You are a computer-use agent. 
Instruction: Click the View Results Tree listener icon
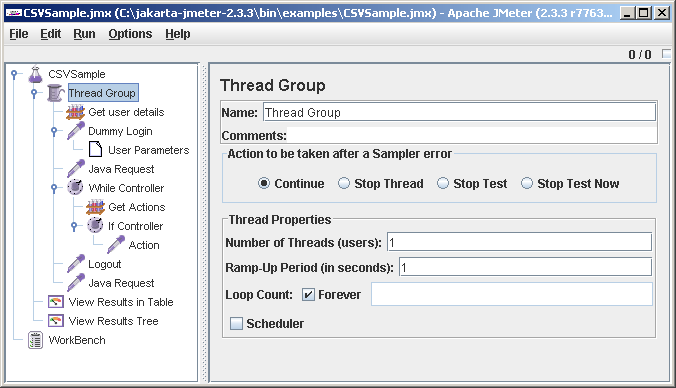(56, 321)
